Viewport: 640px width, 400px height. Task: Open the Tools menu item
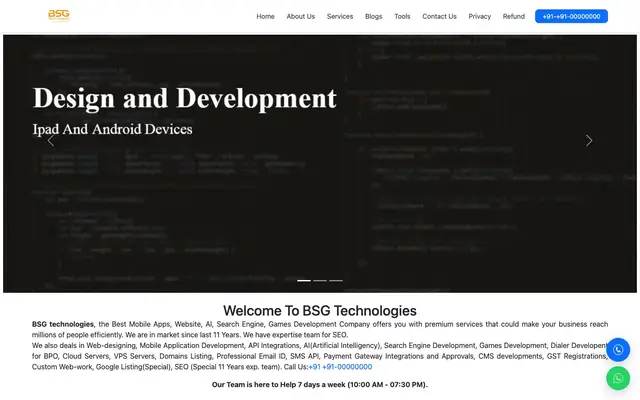pos(402,16)
